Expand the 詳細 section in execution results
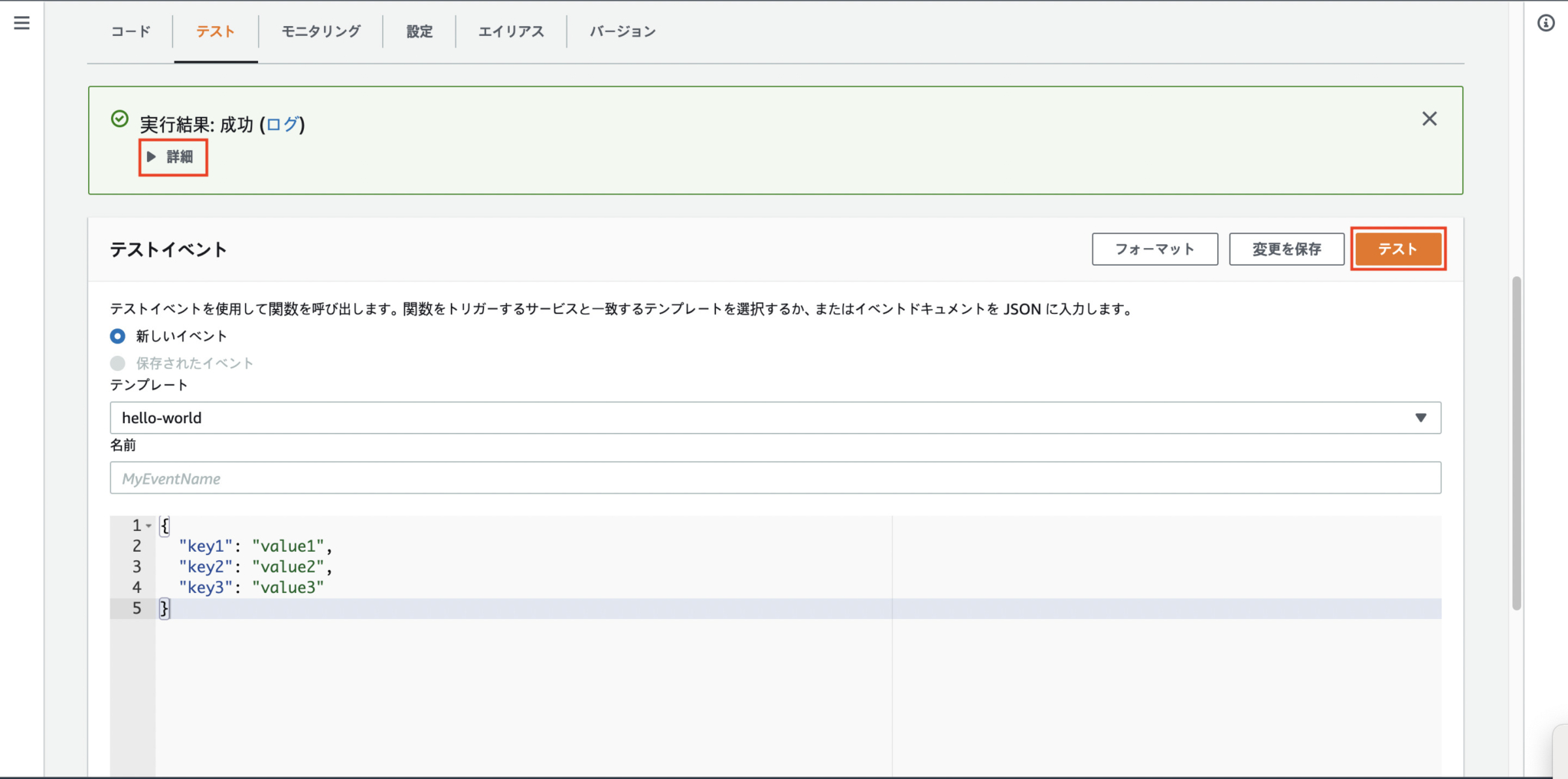This screenshot has height=779, width=1568. pos(172,157)
